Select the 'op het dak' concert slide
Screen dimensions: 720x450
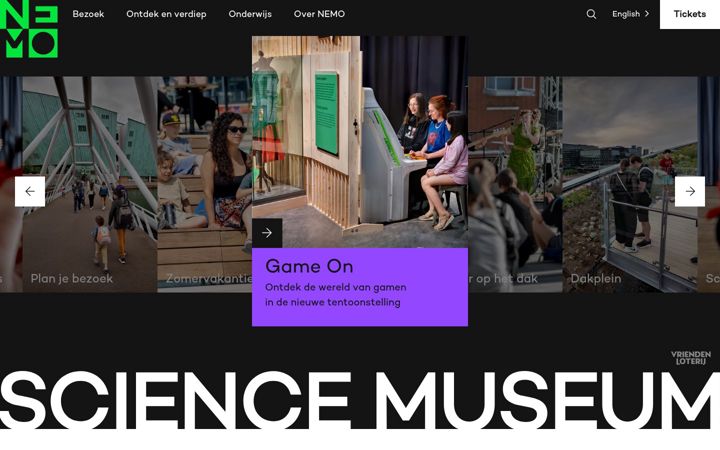[515, 184]
